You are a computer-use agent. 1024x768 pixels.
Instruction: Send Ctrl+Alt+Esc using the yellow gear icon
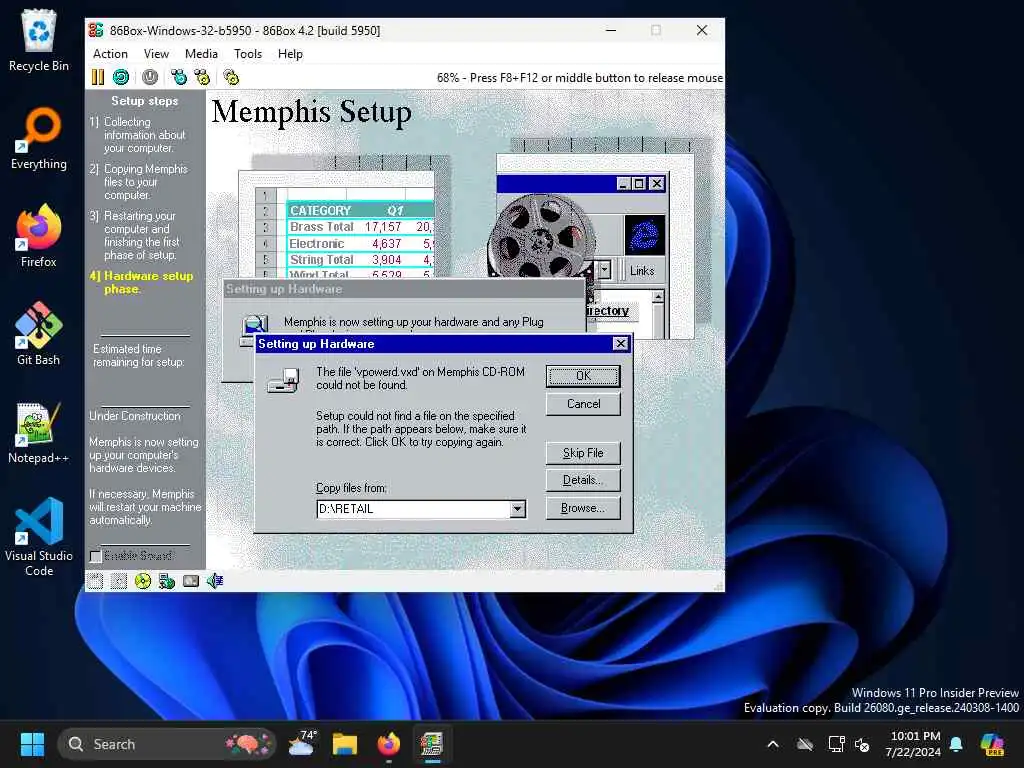click(x=202, y=77)
